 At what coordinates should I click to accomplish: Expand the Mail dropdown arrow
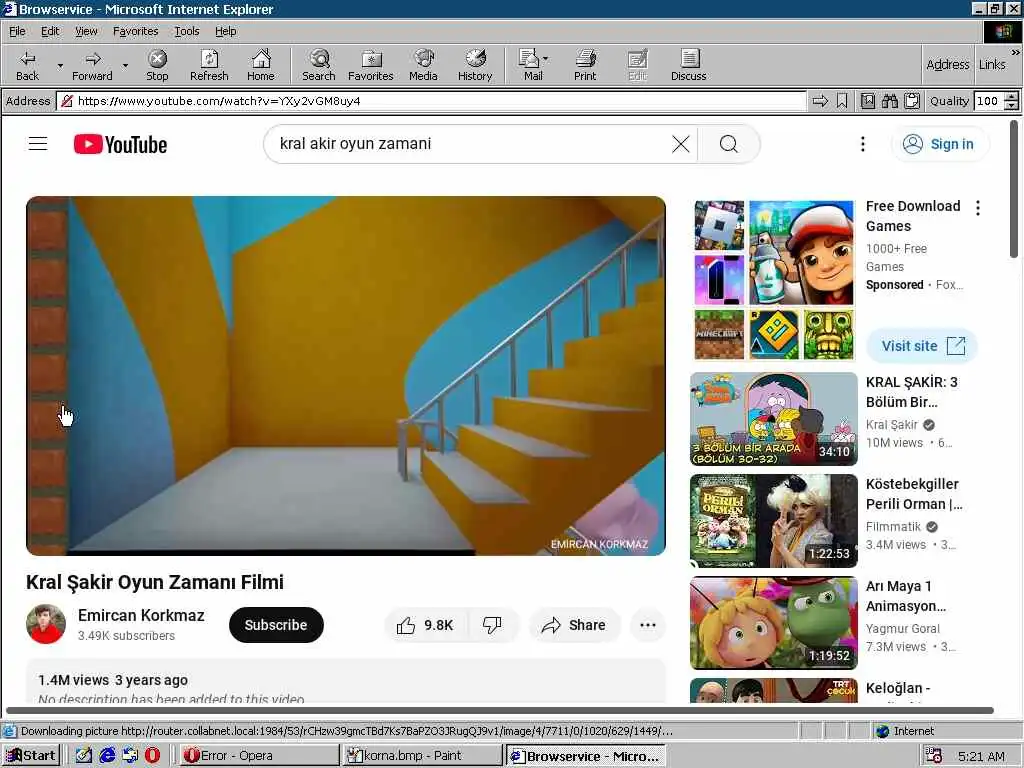[546, 59]
